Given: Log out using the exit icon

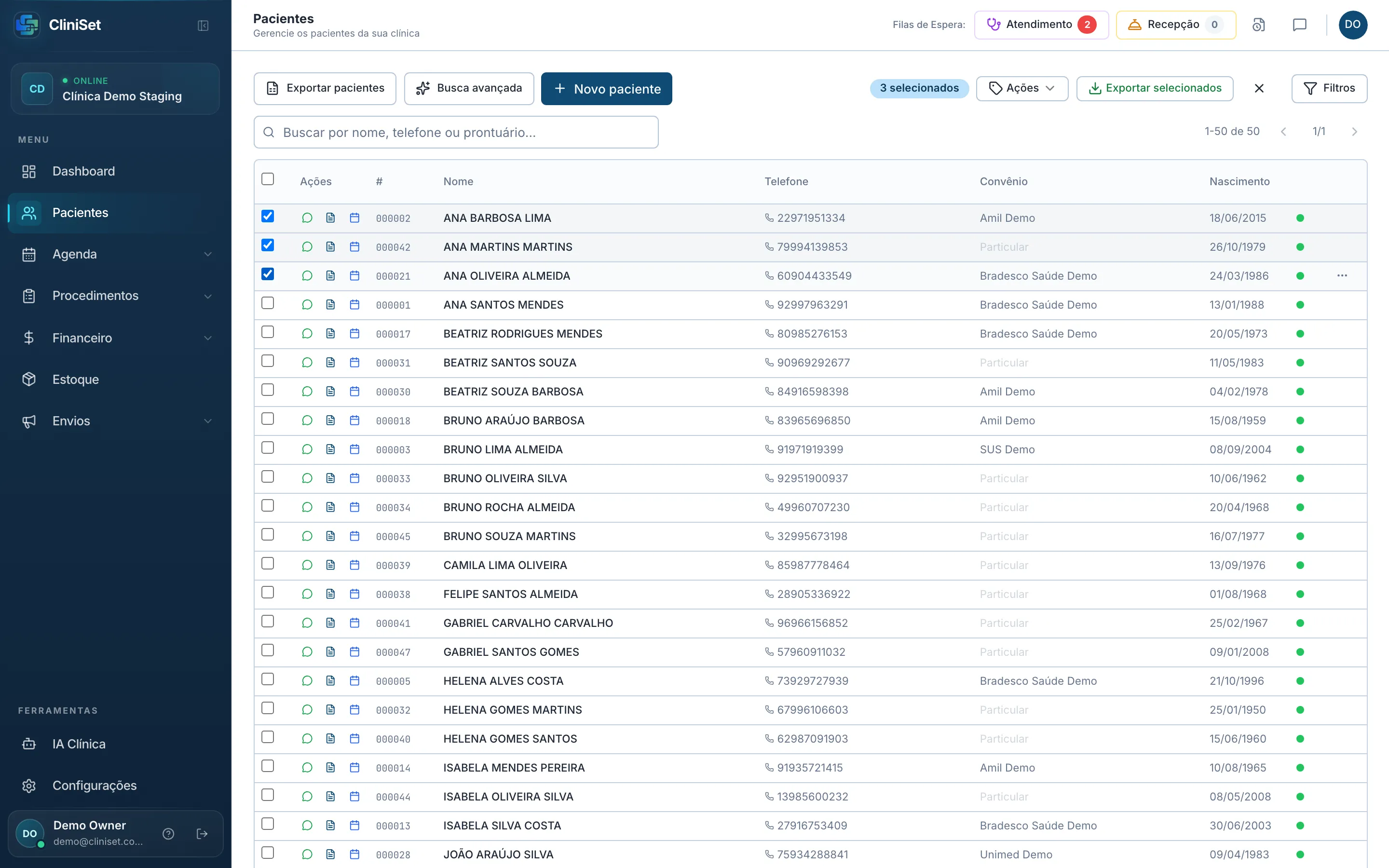Looking at the screenshot, I should pos(202,834).
